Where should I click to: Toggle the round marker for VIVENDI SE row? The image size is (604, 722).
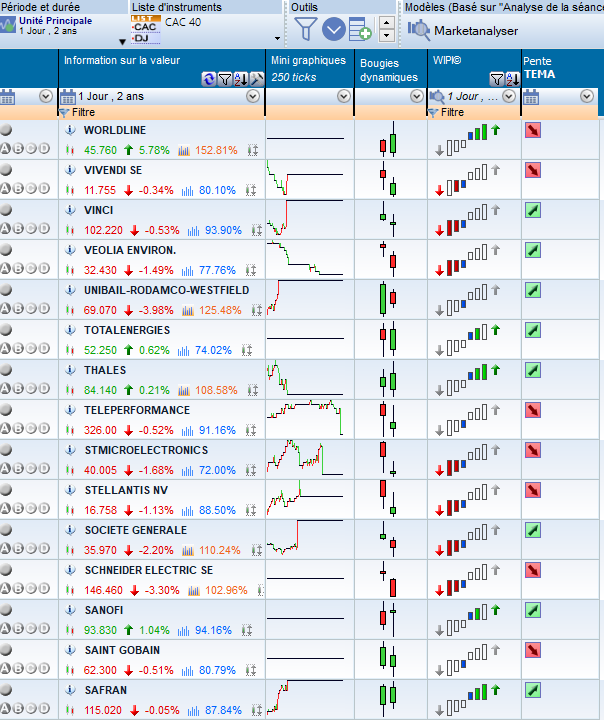click(x=6, y=170)
